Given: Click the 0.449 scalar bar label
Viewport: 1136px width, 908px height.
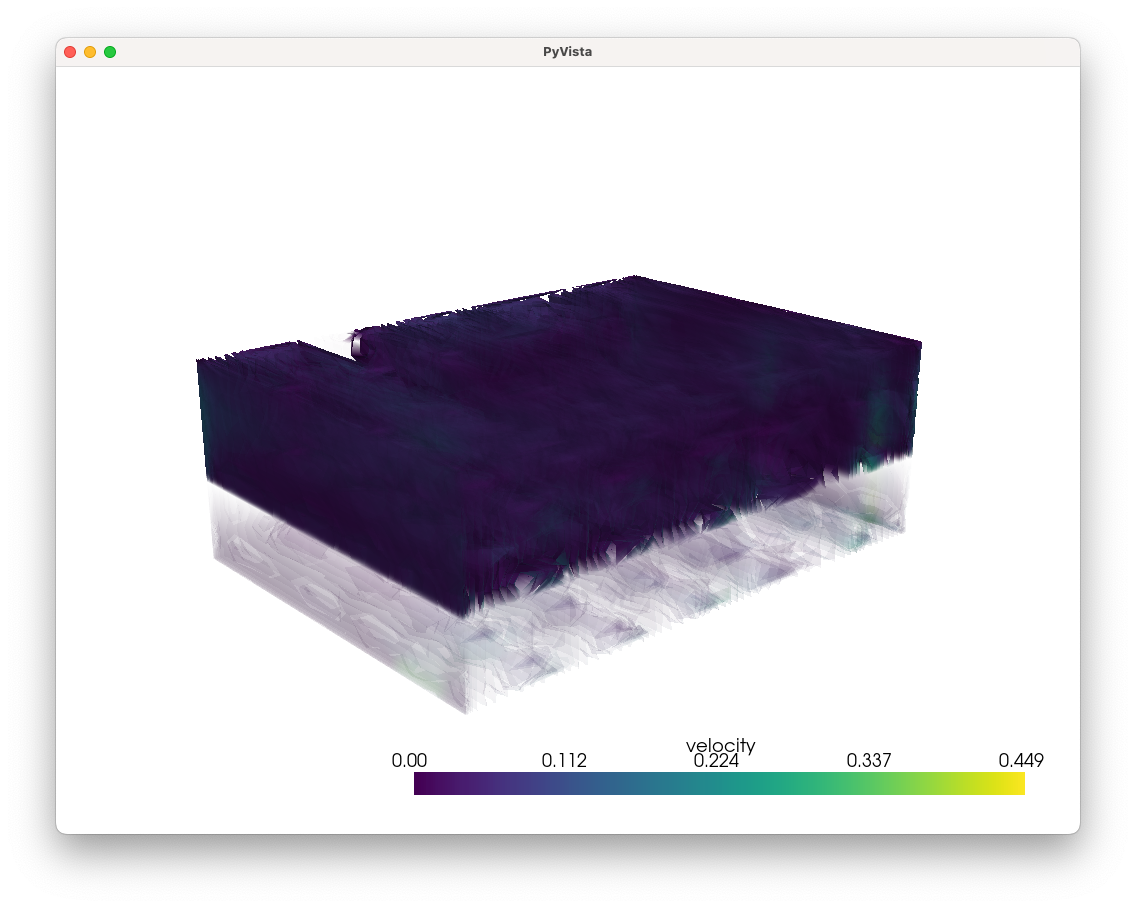Looking at the screenshot, I should pyautogui.click(x=1021, y=760).
